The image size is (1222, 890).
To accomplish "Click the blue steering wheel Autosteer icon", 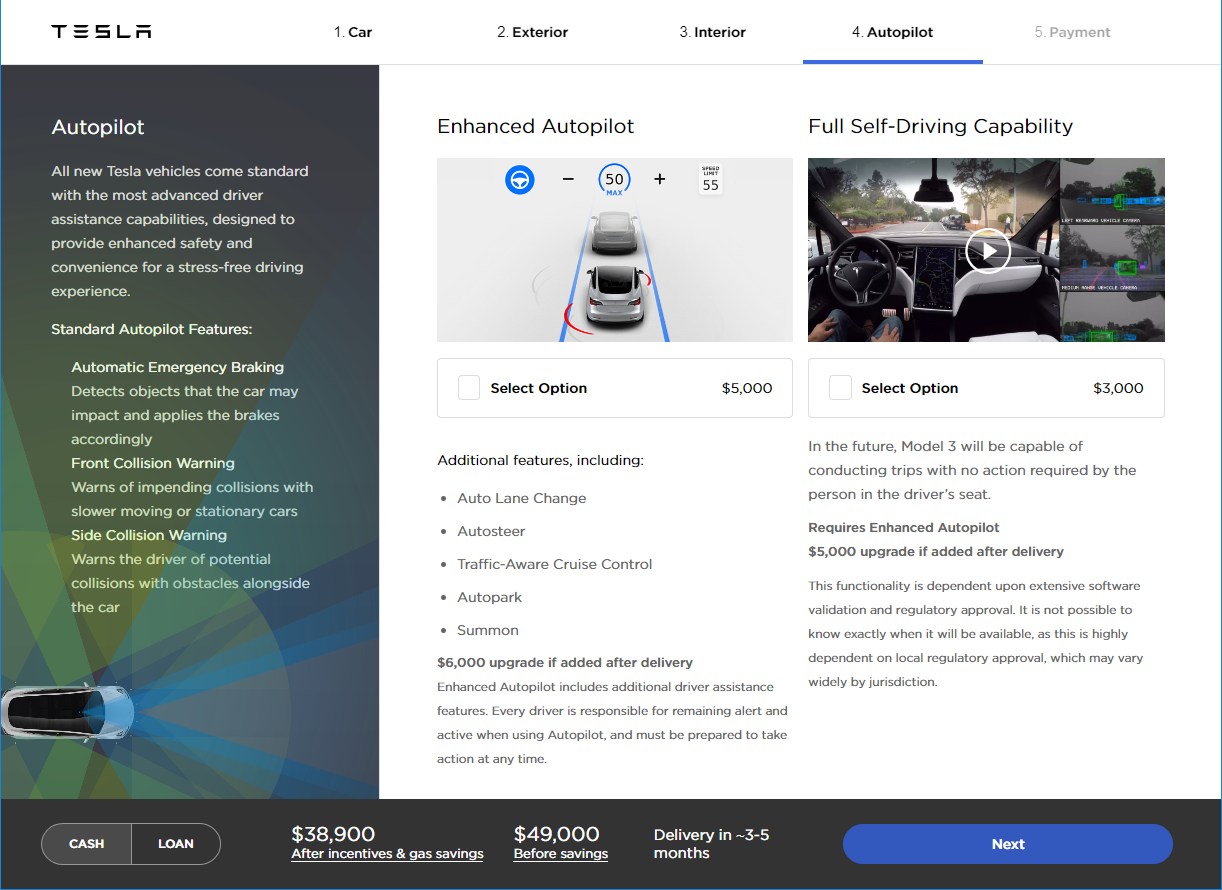I will coord(520,179).
